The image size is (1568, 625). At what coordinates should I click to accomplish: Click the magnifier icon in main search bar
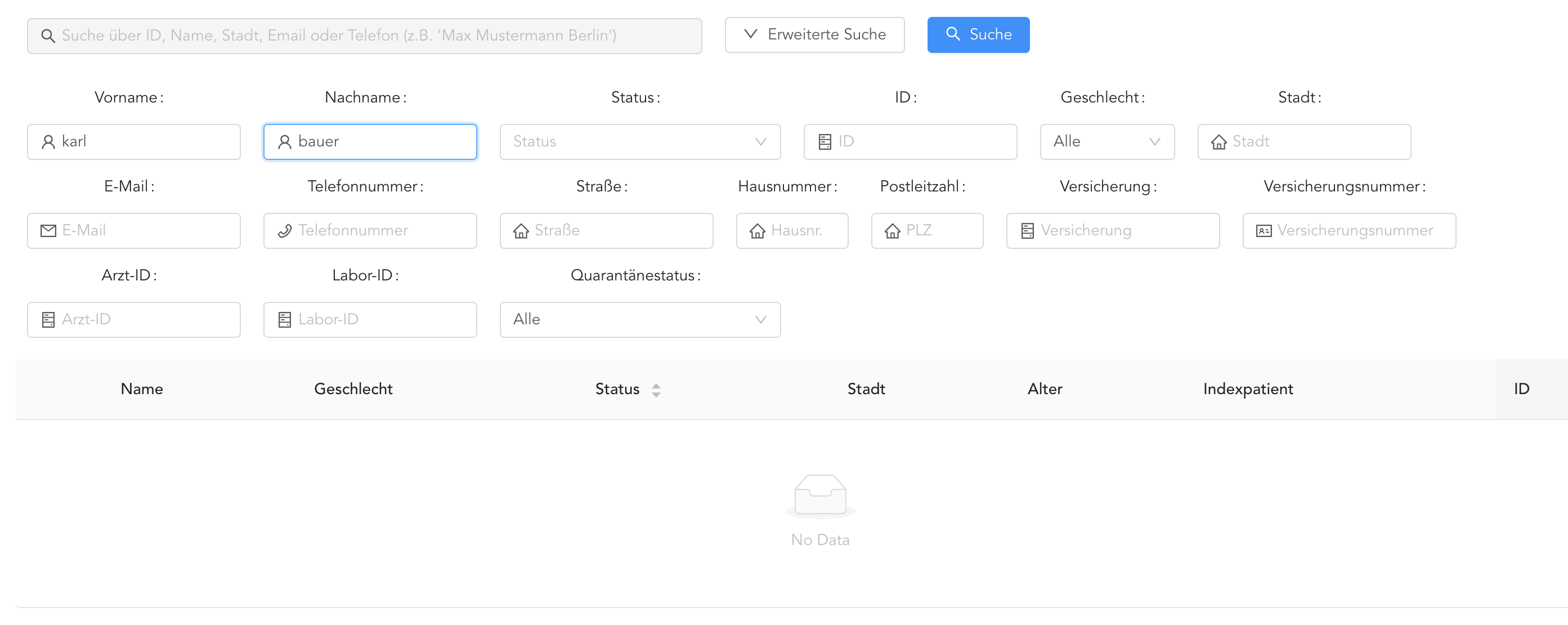48,36
